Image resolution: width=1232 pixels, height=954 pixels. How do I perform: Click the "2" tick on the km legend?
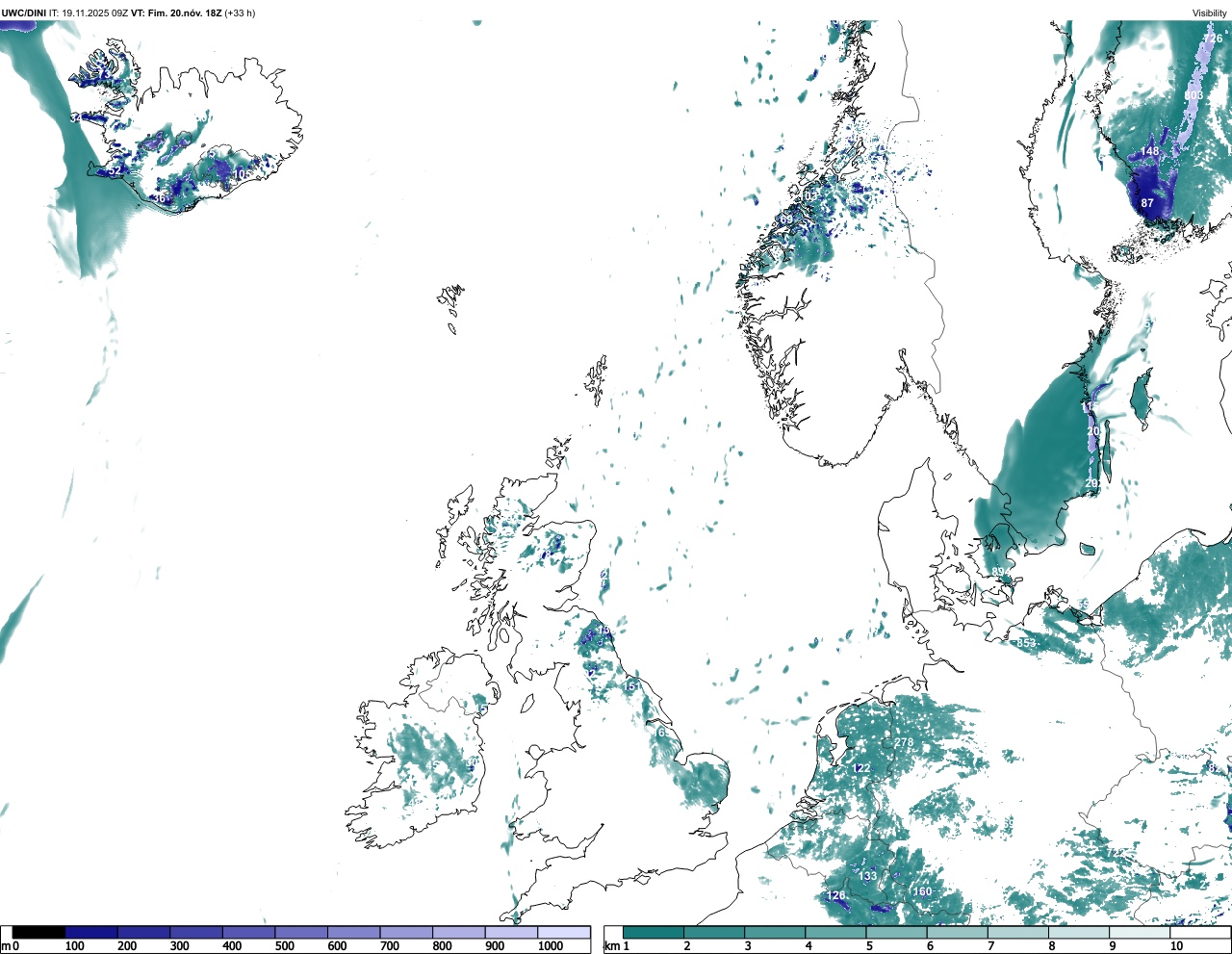pos(687,946)
